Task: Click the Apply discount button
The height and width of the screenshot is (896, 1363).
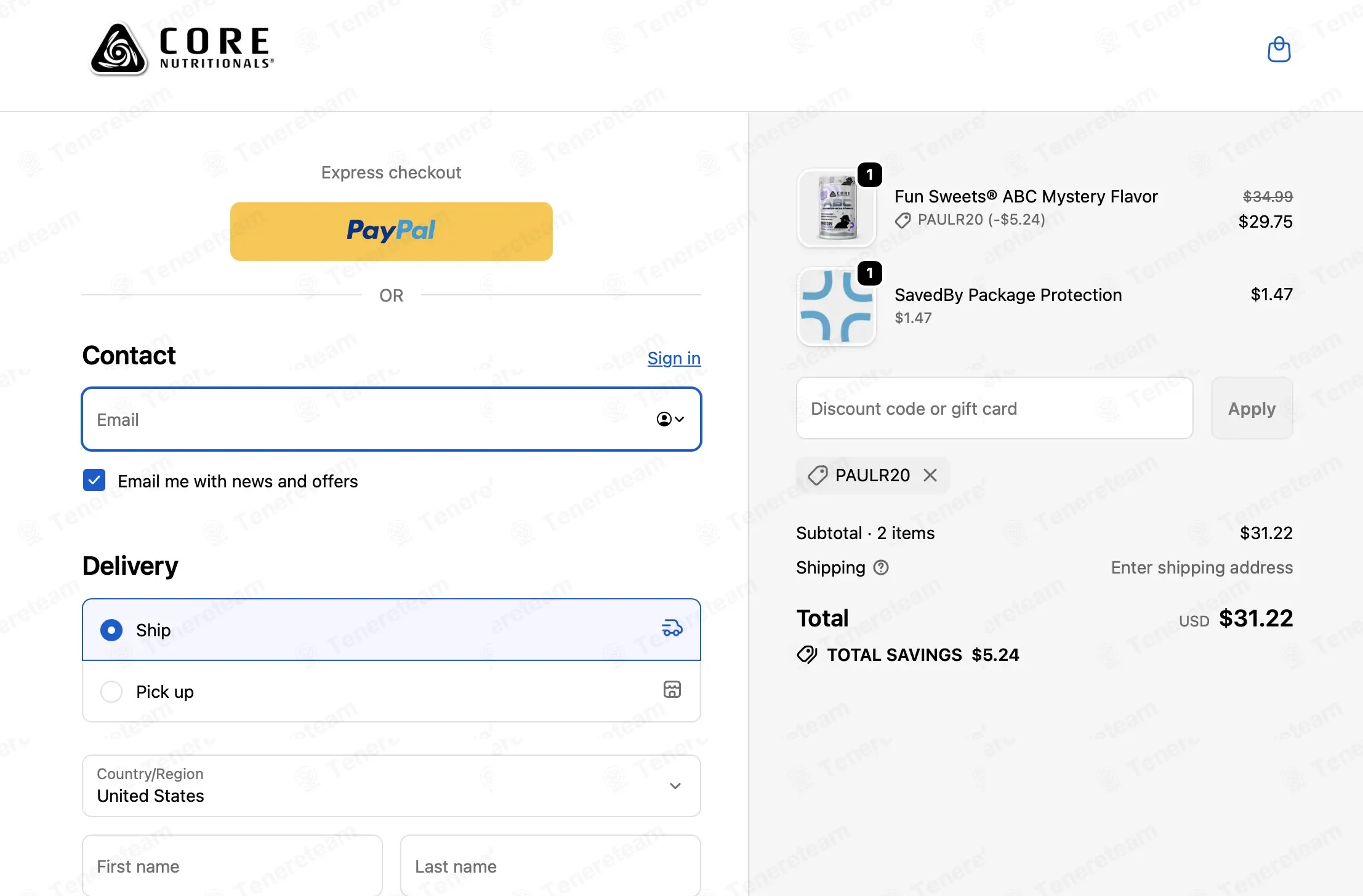Action: tap(1252, 408)
